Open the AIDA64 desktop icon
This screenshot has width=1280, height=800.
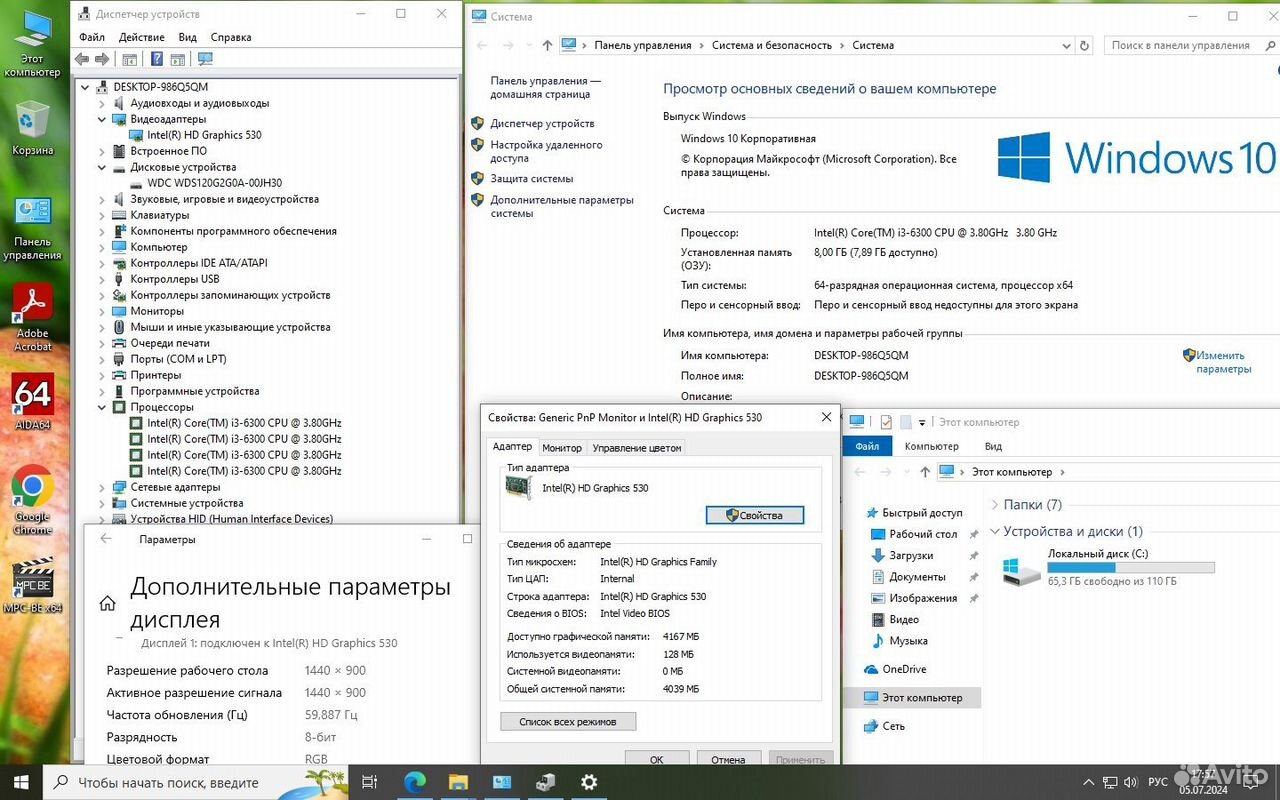point(32,402)
